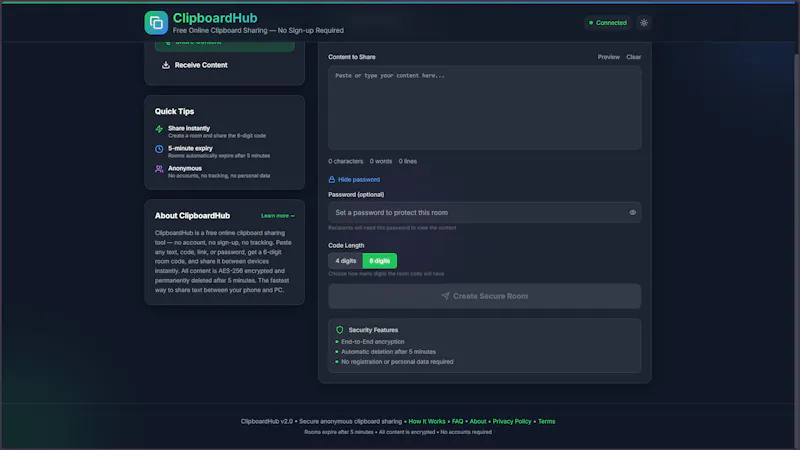Image resolution: width=800 pixels, height=450 pixels.
Task: Click the password hint about recipients
Action: point(392,228)
